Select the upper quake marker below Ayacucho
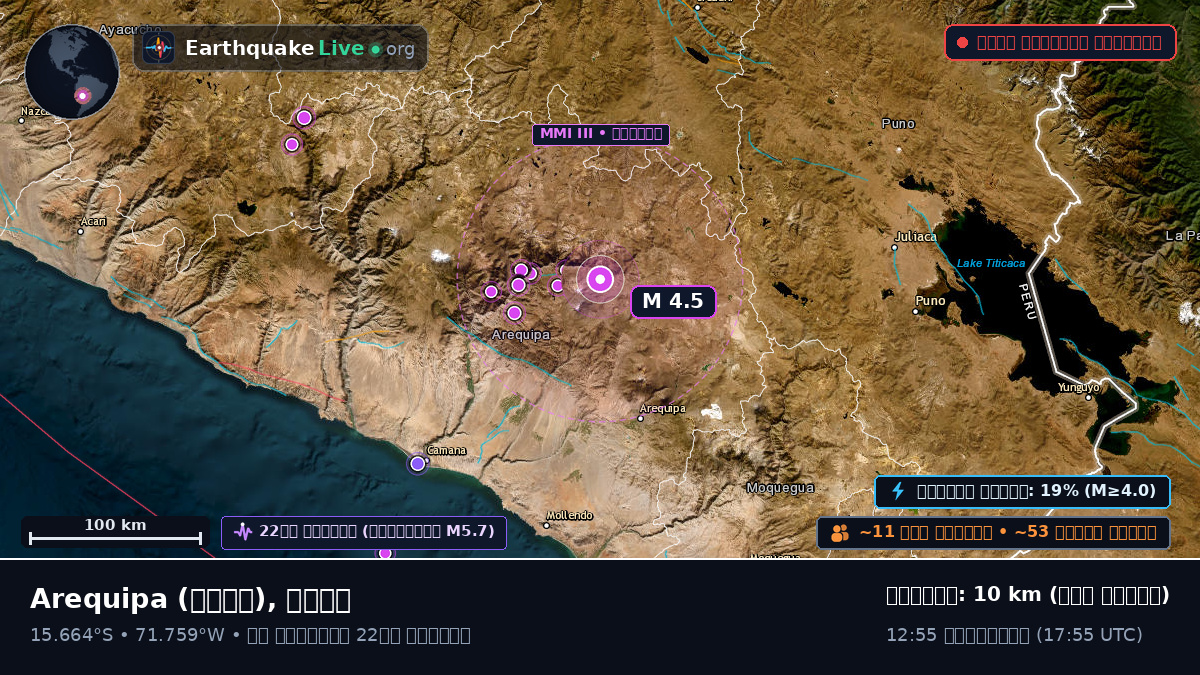 coord(304,118)
